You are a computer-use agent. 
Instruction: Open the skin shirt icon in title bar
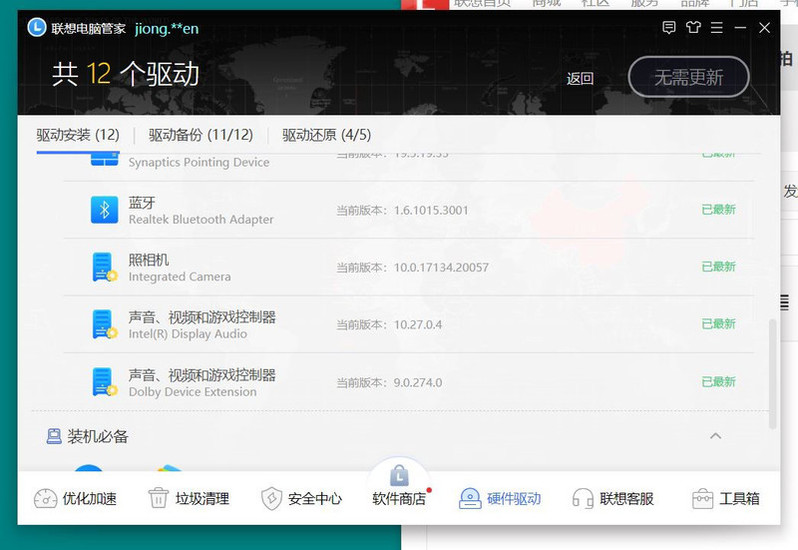click(693, 27)
